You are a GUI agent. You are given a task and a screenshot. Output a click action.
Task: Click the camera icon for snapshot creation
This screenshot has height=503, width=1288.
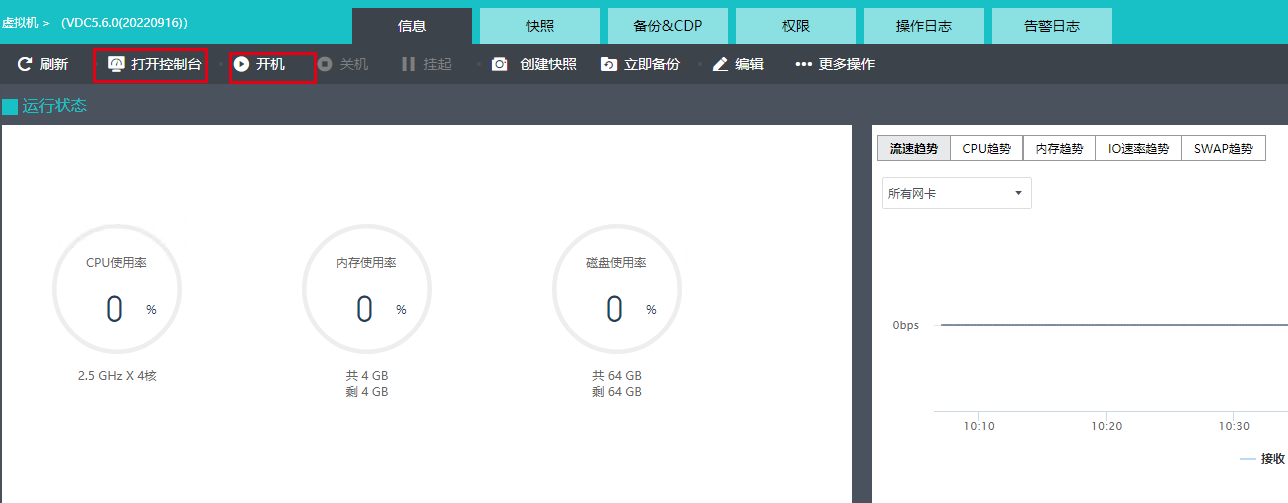[499, 65]
